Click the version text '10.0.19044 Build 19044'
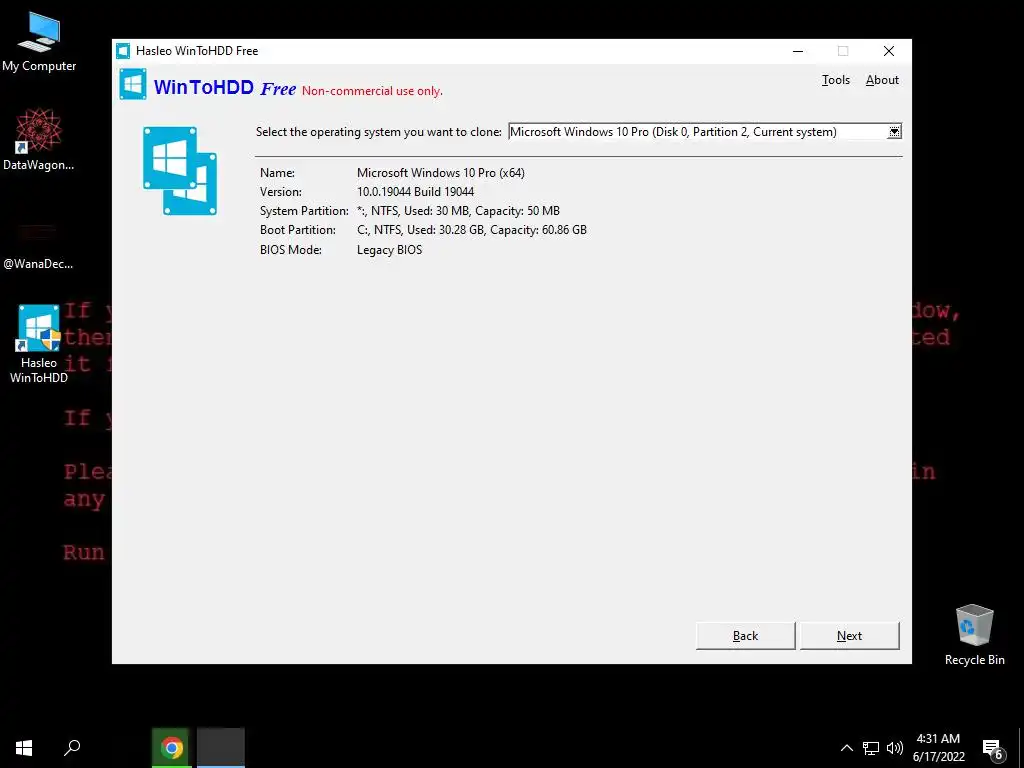1024x768 pixels. click(x=415, y=192)
